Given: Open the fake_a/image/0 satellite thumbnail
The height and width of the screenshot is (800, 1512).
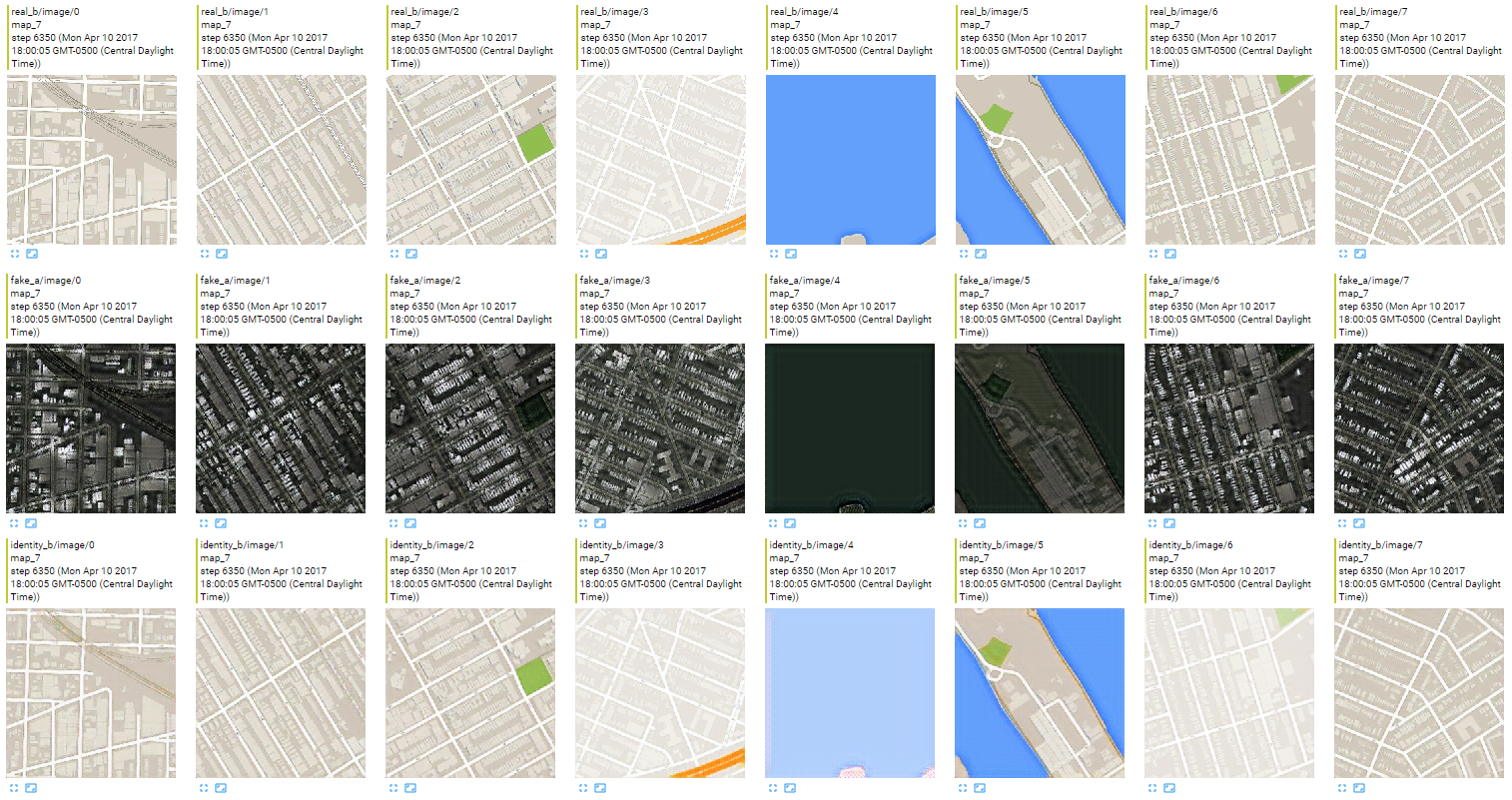Looking at the screenshot, I should point(91,429).
